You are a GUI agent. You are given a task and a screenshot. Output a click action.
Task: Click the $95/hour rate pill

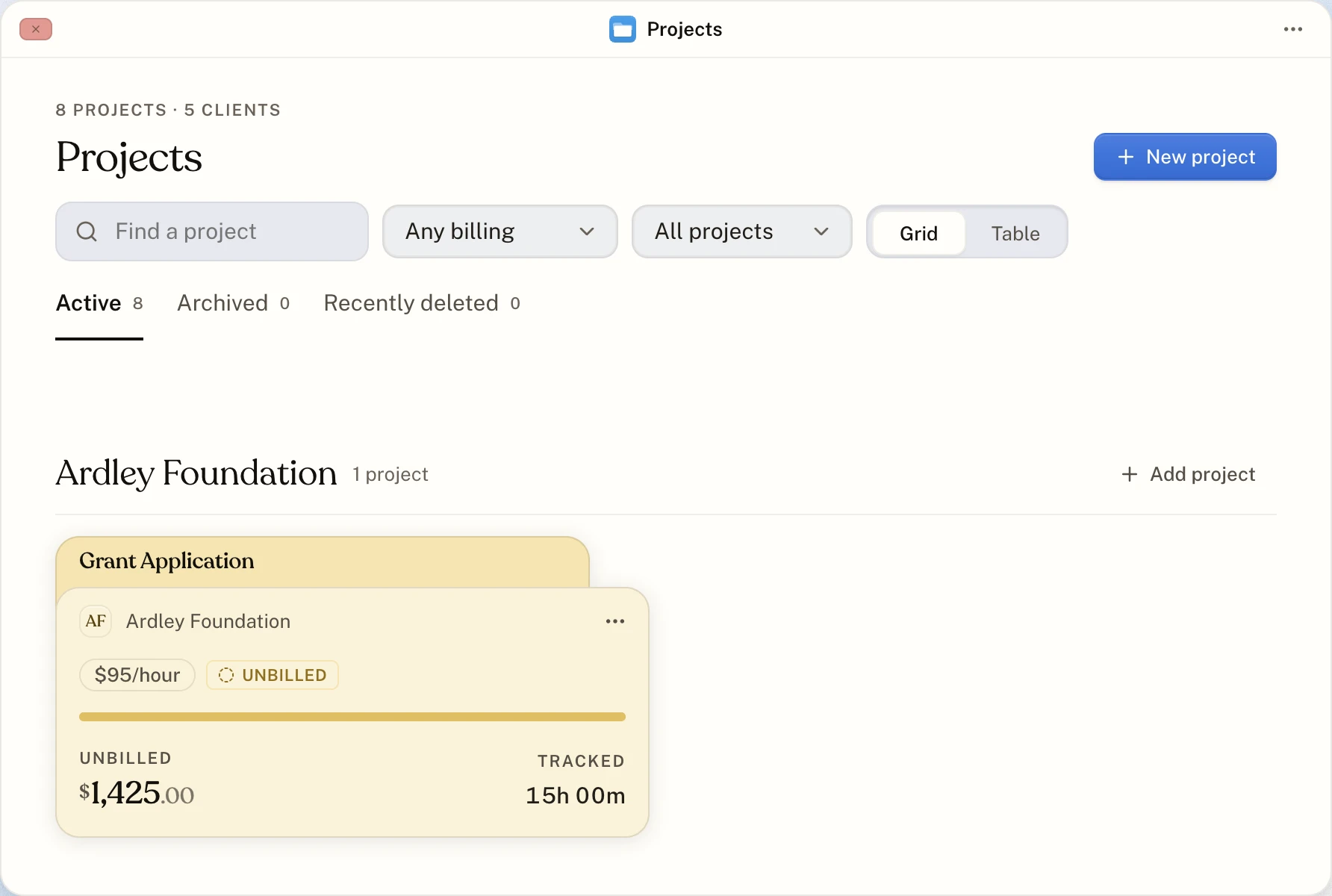tap(137, 675)
